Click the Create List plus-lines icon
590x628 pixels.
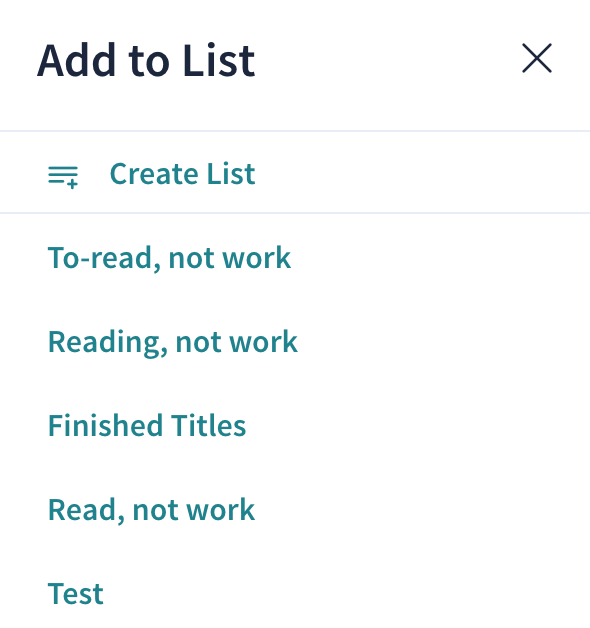(63, 177)
